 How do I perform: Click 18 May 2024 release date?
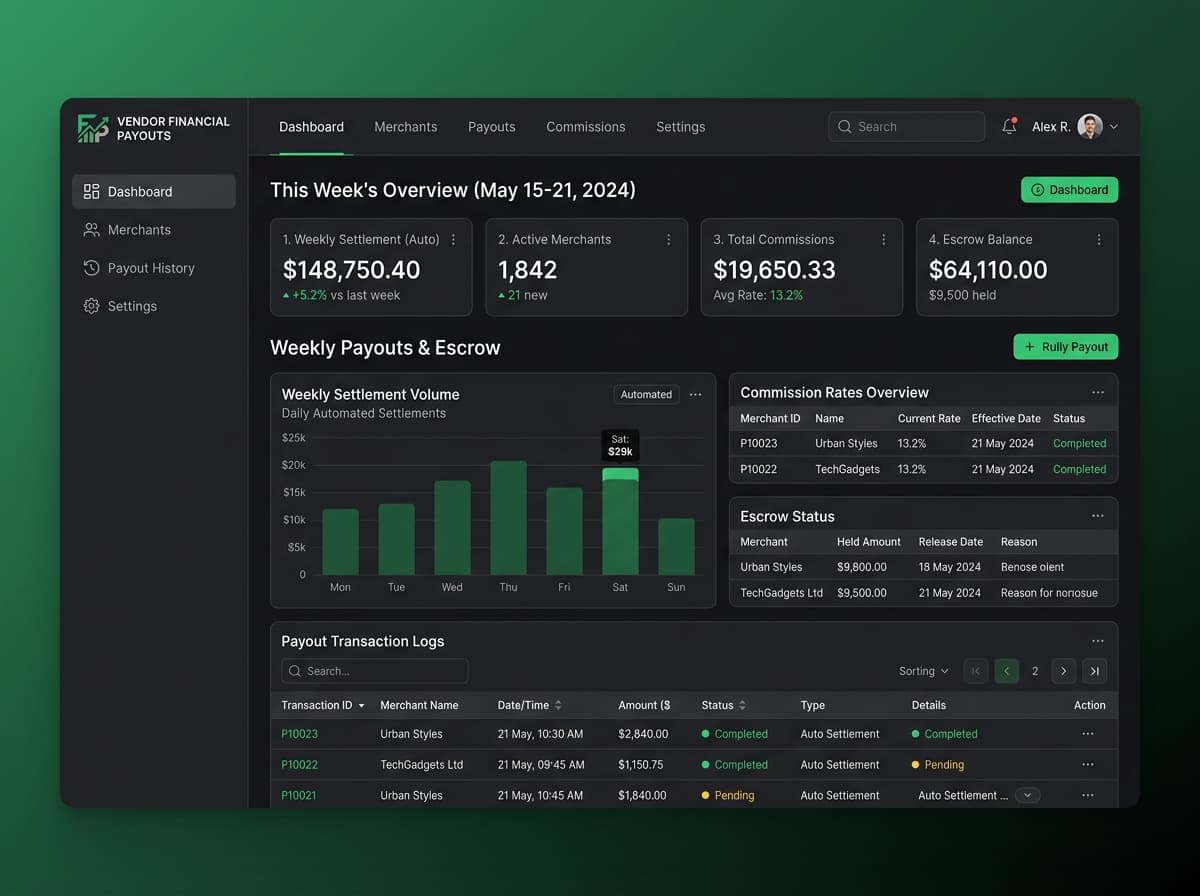(950, 567)
